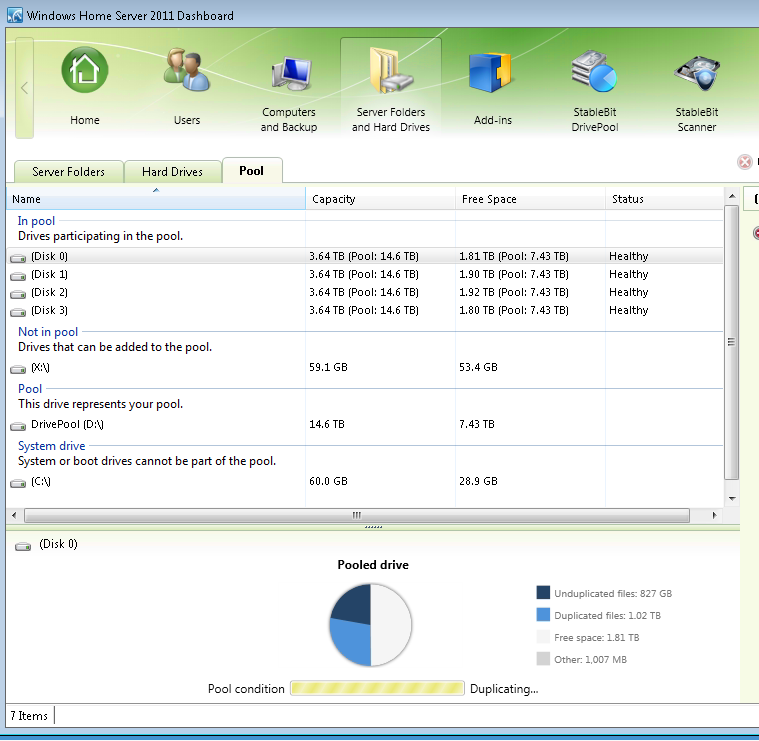The height and width of the screenshot is (741, 759).
Task: Select the (X:\) drive icon
Action: [18, 369]
